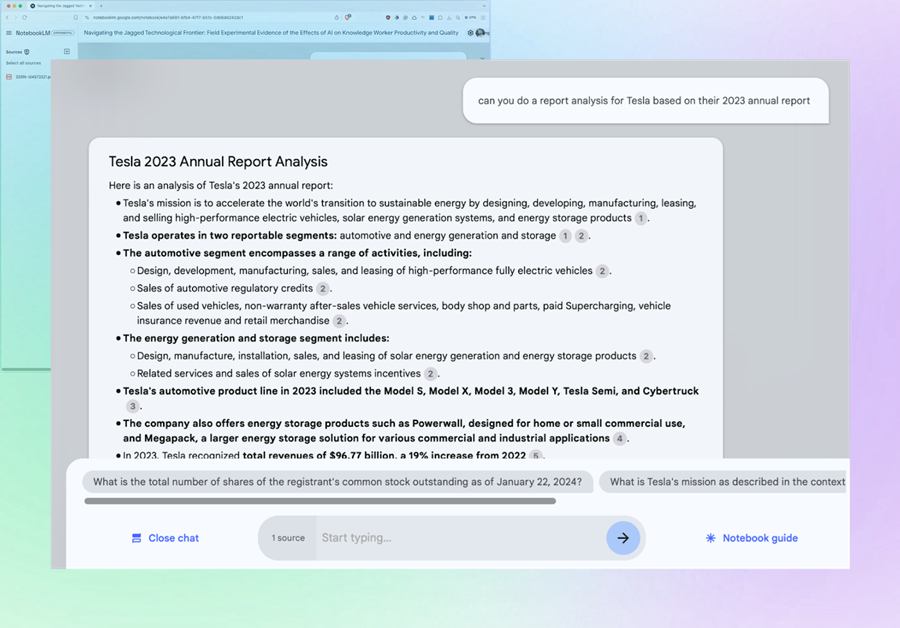Open the browser main menu icon beside the VPN button
Screen dimensions: 900x628
(x=483, y=17)
